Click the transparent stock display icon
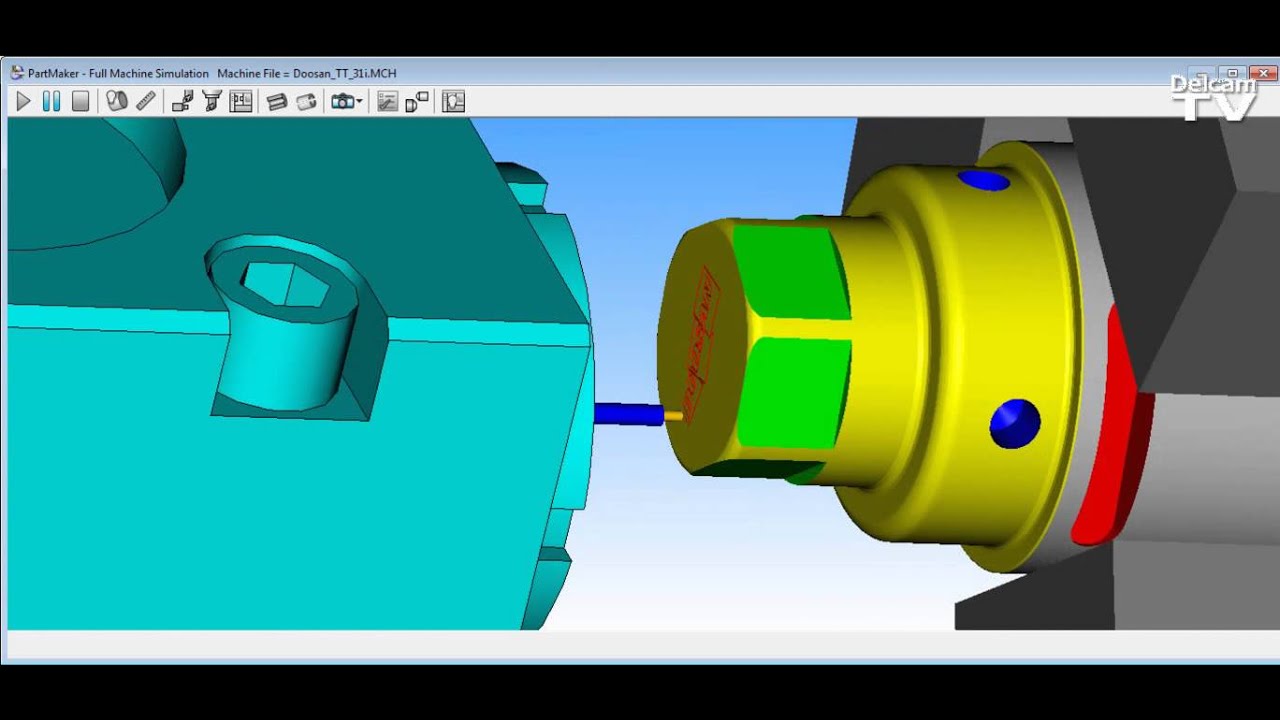The height and width of the screenshot is (720, 1280). coord(306,101)
